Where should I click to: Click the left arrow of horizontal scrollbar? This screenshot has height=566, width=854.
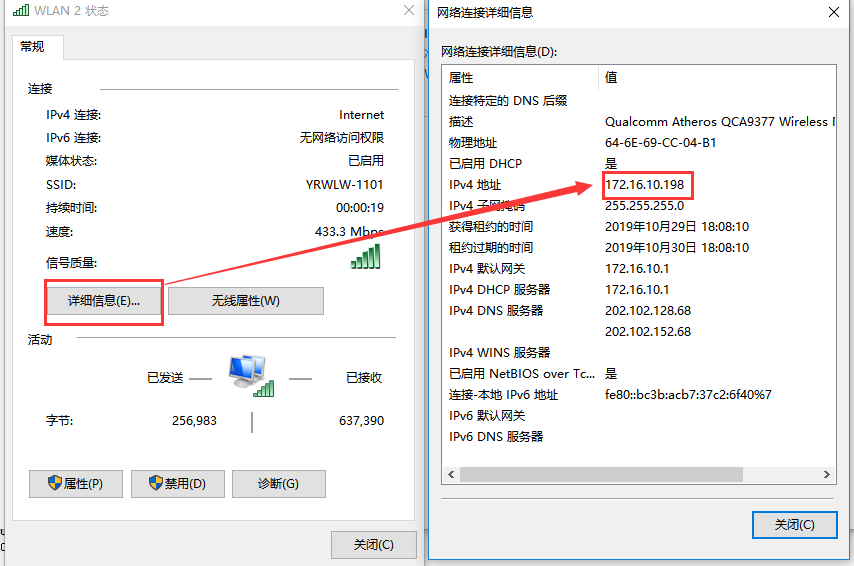pos(451,476)
